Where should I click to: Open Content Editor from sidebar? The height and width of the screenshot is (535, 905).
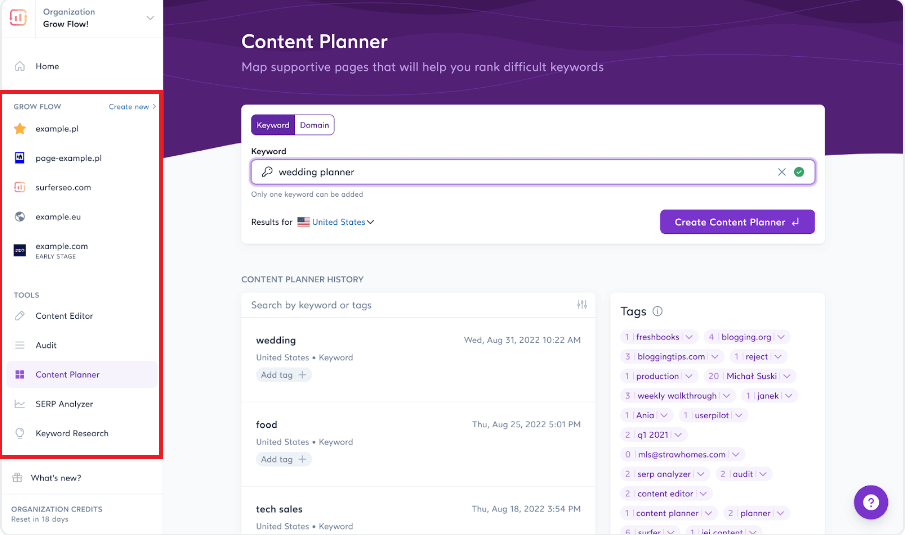point(64,316)
